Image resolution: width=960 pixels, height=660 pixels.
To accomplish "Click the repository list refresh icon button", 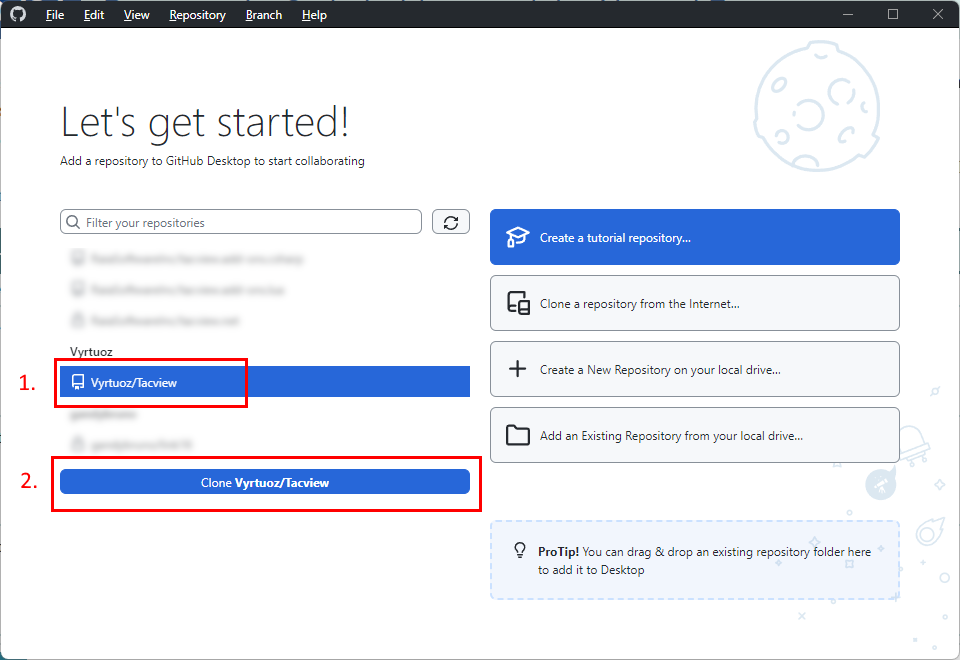I will pyautogui.click(x=451, y=222).
